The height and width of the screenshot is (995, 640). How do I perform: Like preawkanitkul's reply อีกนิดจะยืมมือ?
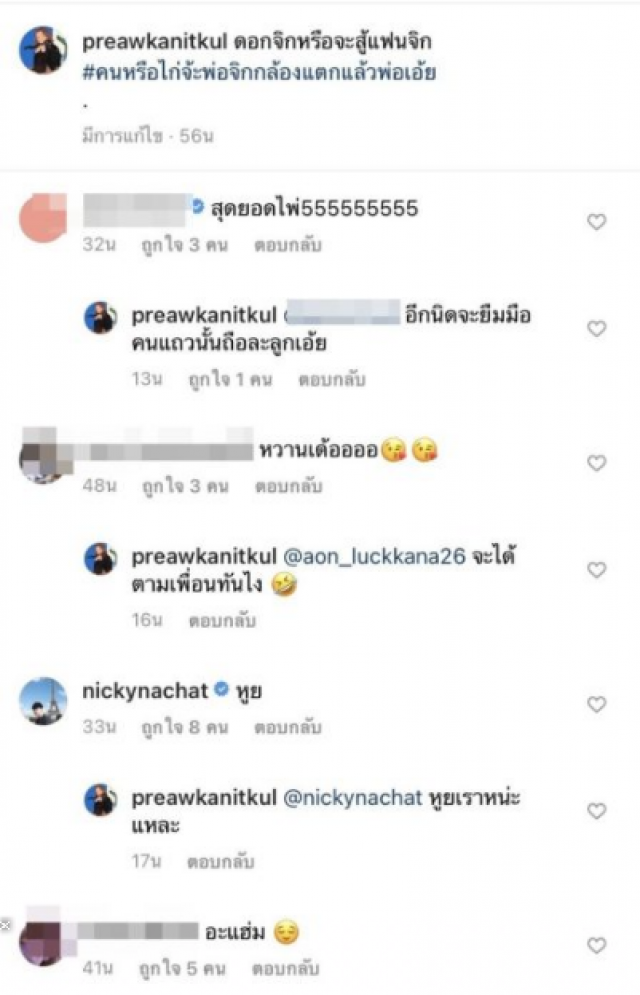(596, 328)
